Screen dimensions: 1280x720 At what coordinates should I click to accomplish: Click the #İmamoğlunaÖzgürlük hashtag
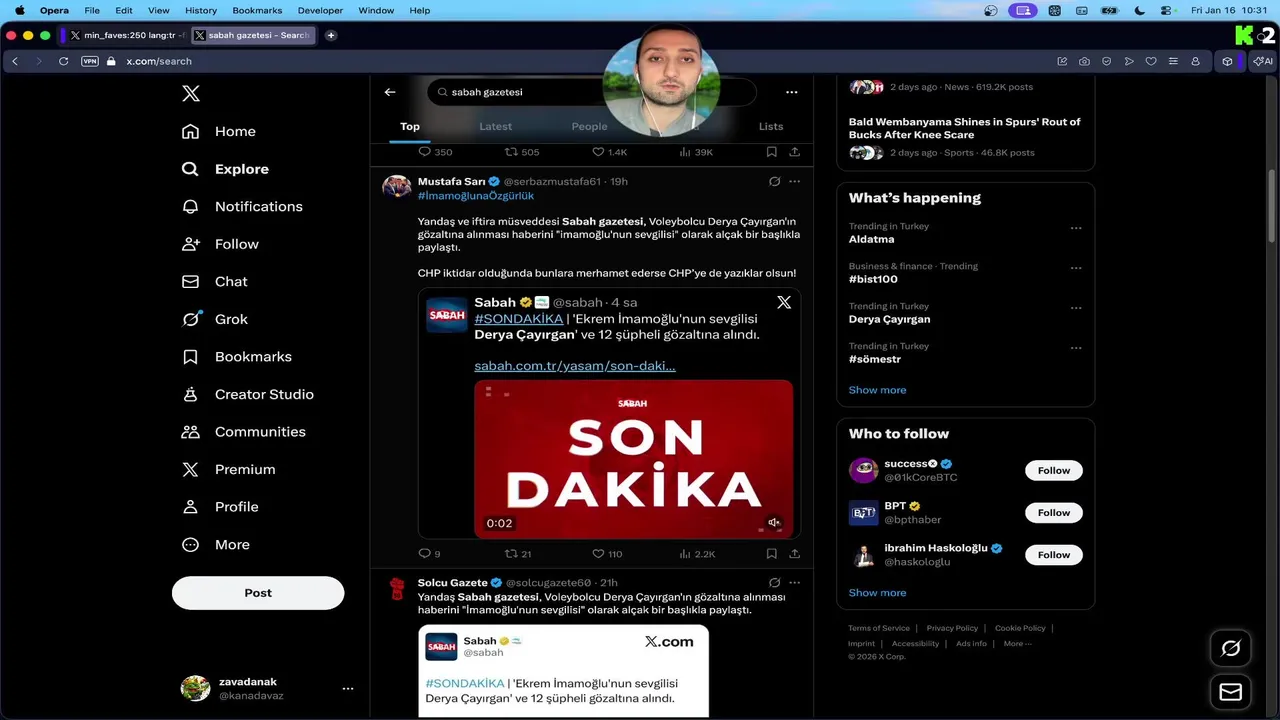click(475, 196)
